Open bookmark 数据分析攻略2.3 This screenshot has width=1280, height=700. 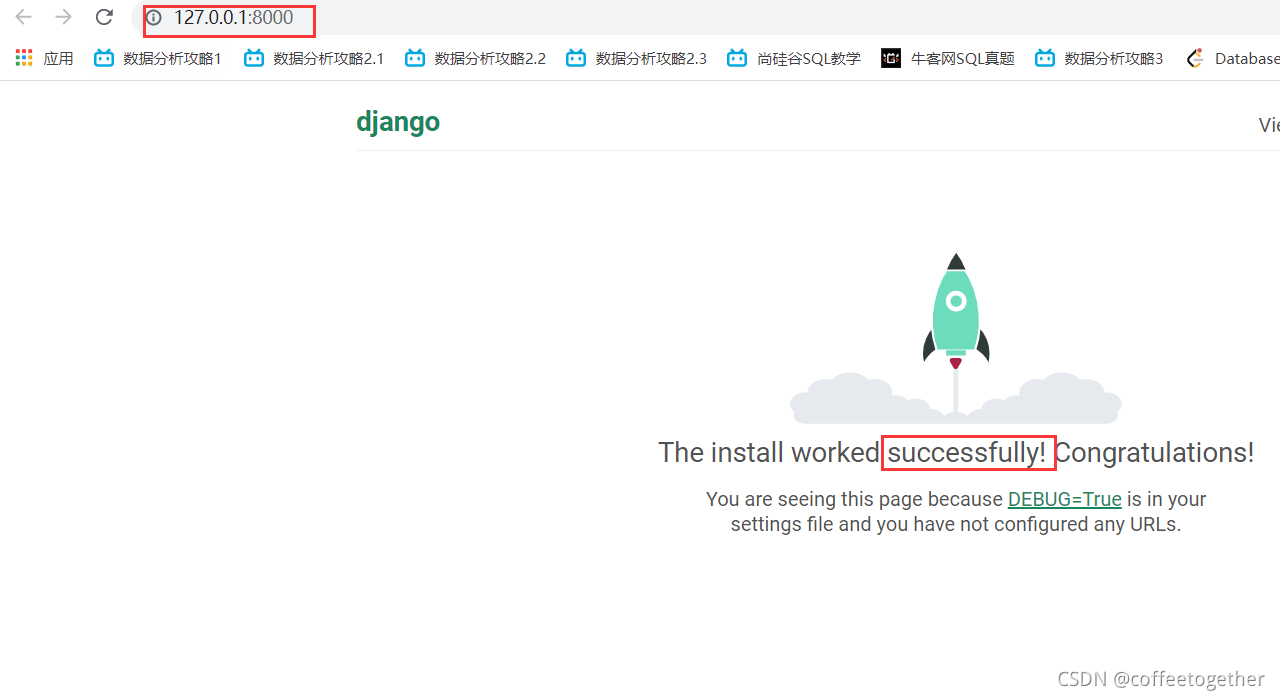click(636, 58)
